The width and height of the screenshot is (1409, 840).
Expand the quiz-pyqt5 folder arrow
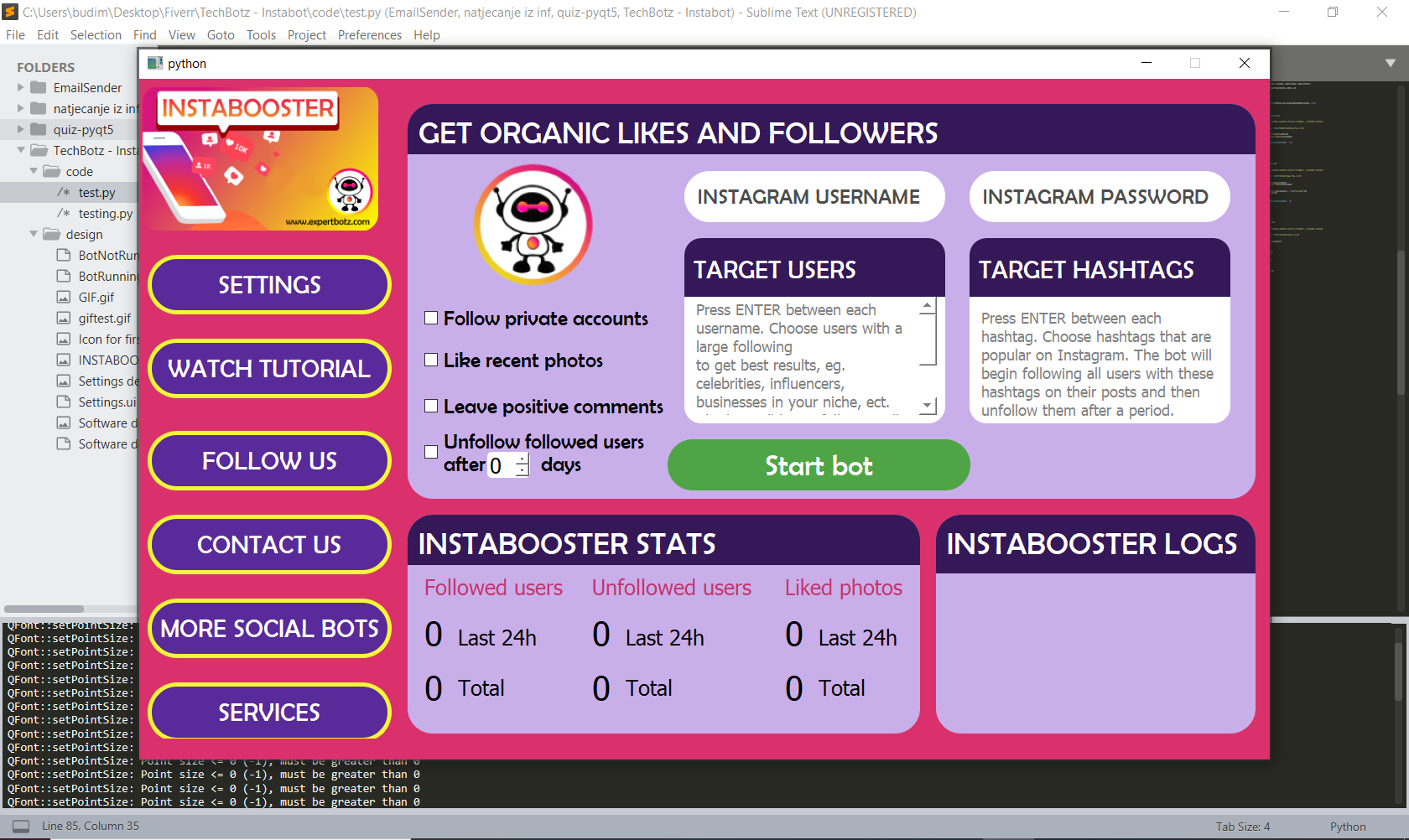click(x=21, y=129)
